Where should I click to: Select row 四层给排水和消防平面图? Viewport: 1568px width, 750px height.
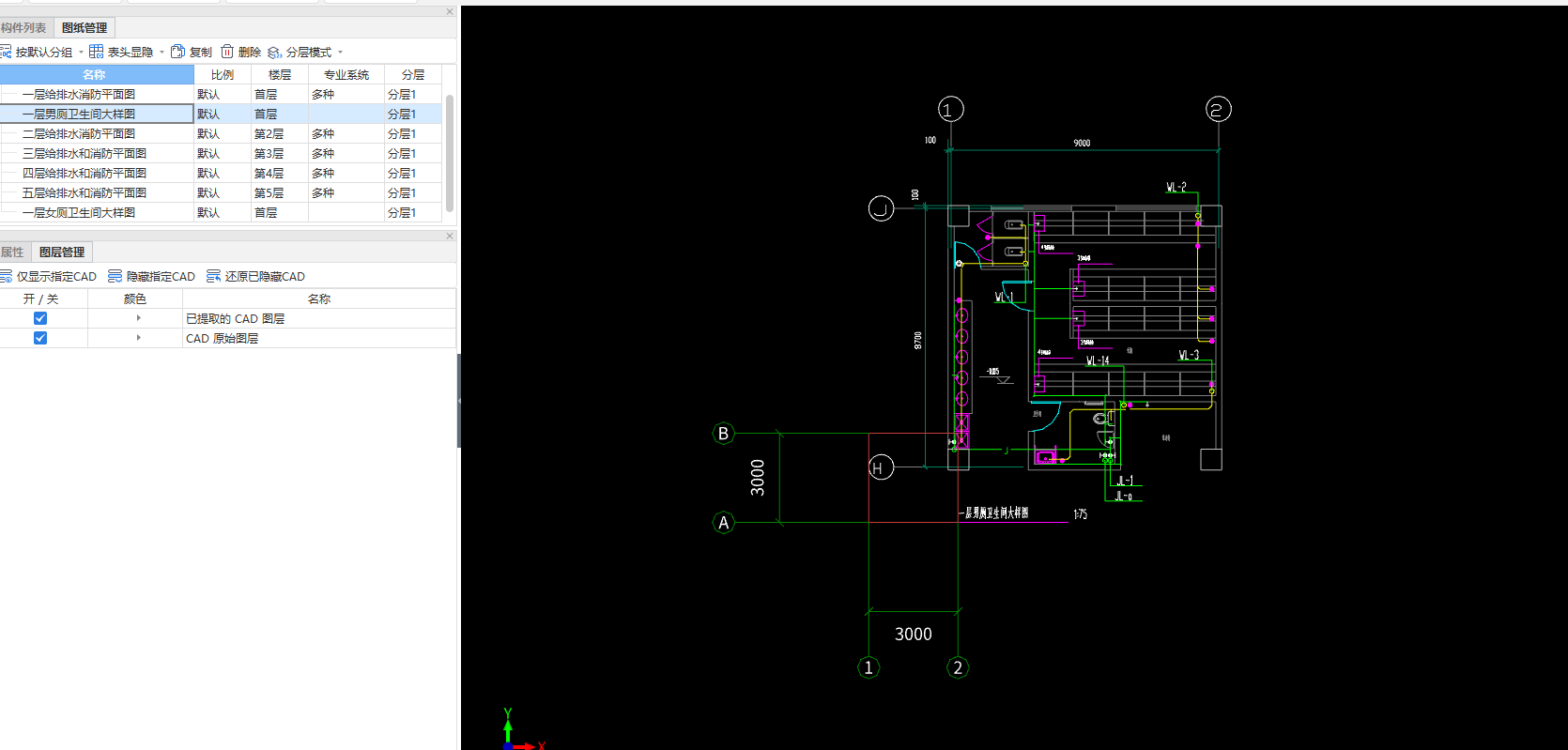[221, 174]
